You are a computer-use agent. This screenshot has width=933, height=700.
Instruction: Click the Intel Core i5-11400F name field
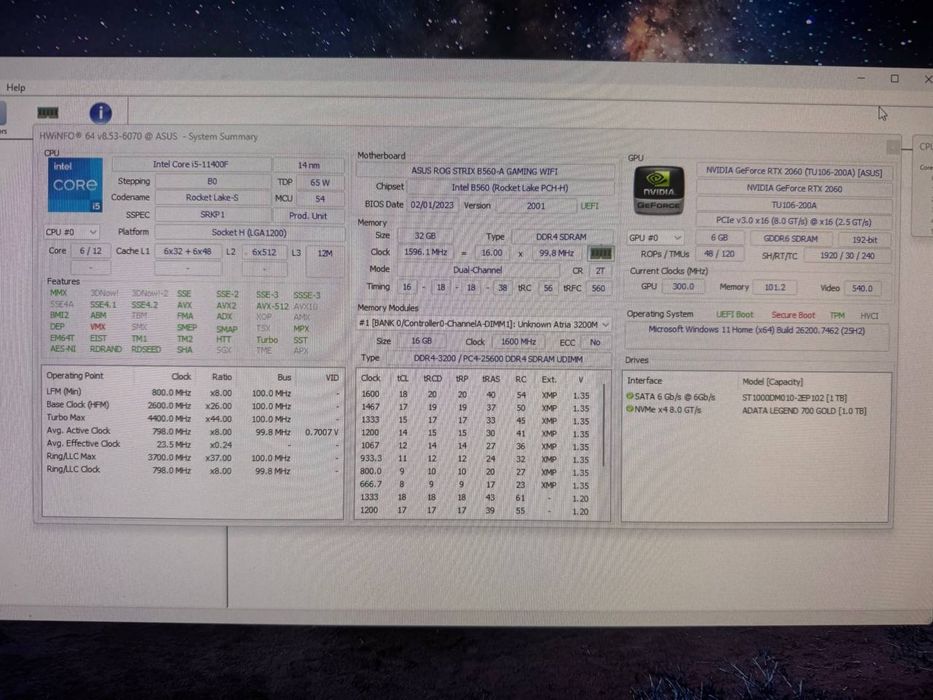[x=191, y=164]
